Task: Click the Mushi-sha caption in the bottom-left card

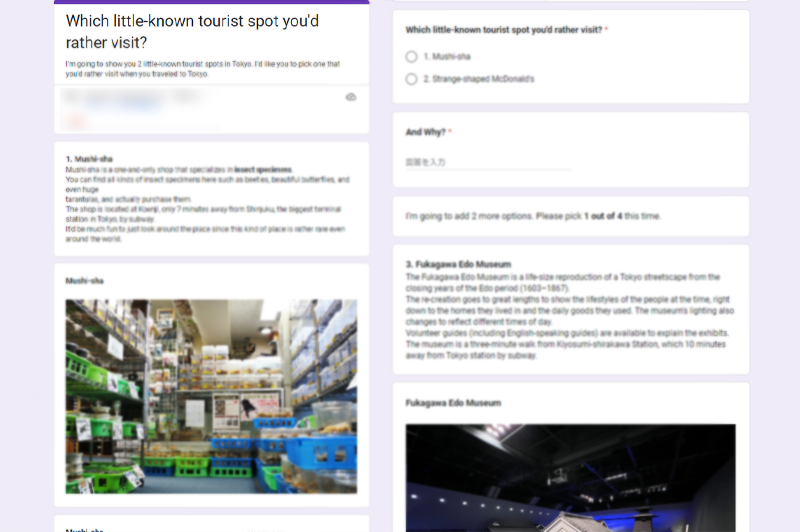Action: coord(84,528)
